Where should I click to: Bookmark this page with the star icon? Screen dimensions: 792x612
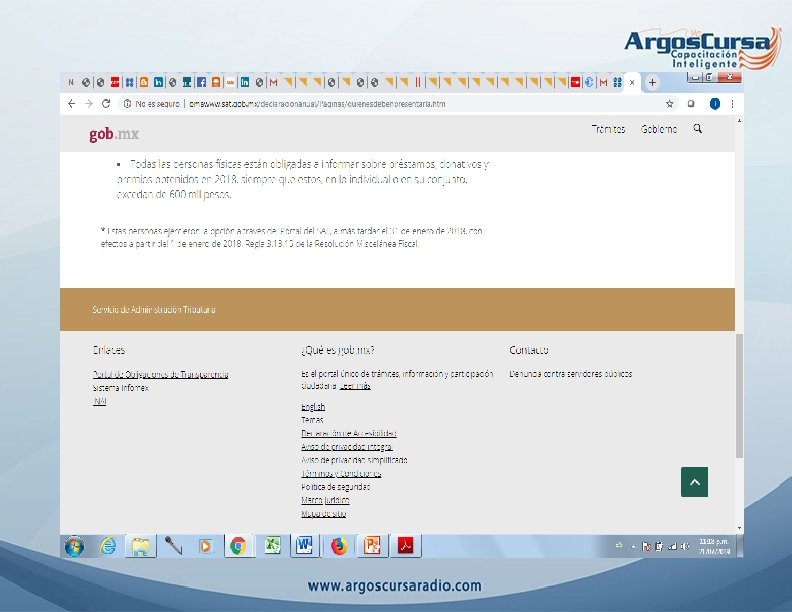[669, 104]
